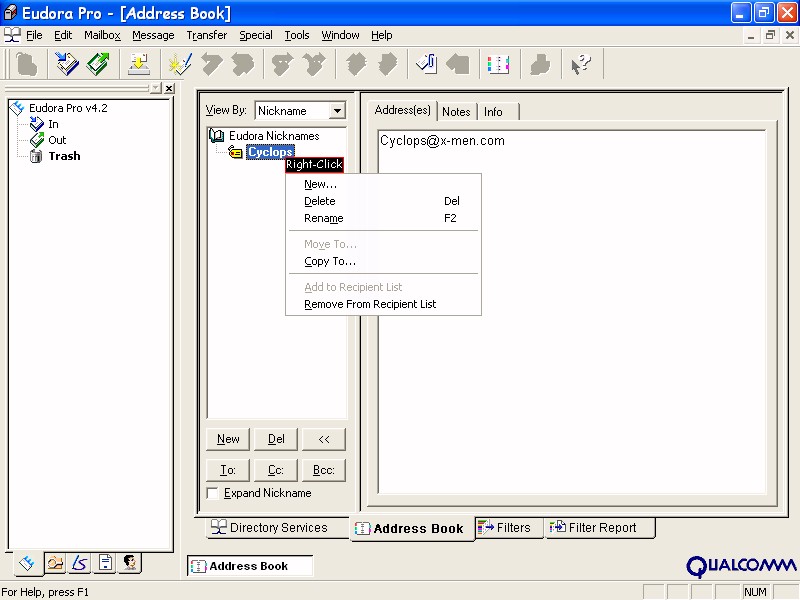Choose Copy To... from context menu
This screenshot has height=600, width=800.
point(383,261)
